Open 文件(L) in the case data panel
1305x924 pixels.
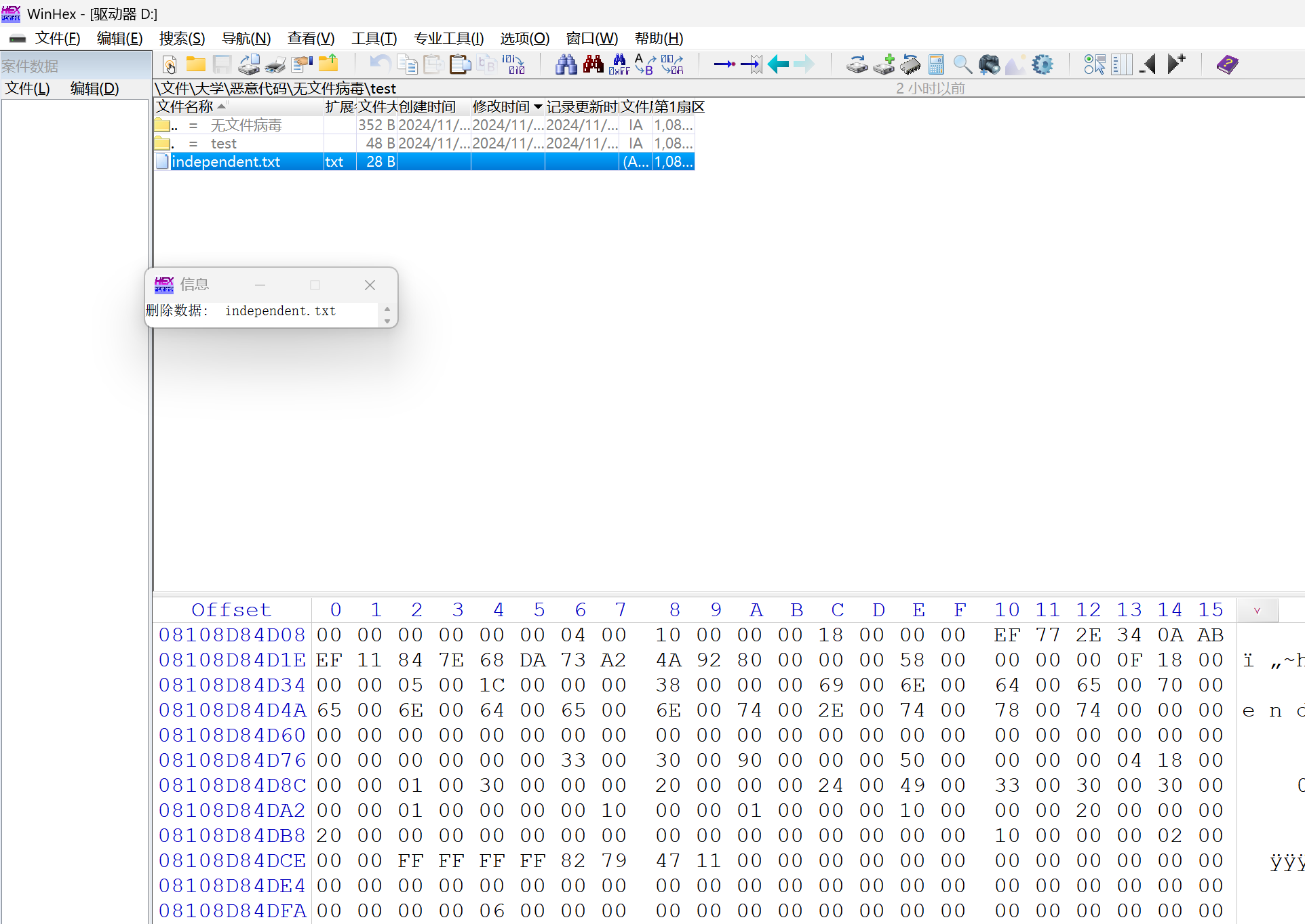[x=27, y=89]
